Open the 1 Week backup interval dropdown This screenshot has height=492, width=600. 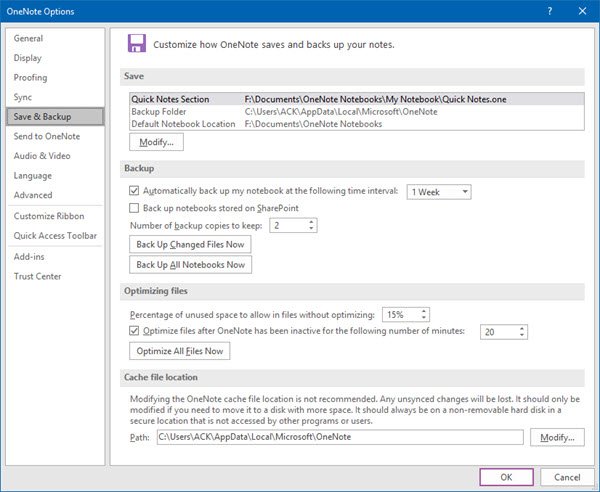(438, 191)
